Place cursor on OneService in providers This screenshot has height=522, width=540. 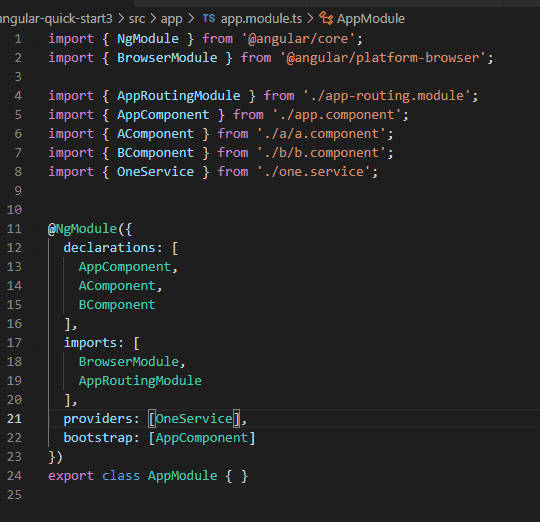click(194, 419)
